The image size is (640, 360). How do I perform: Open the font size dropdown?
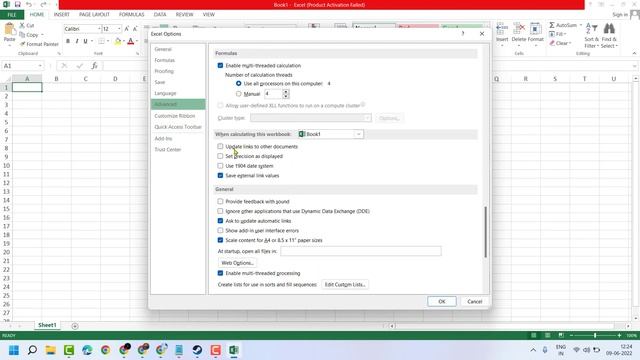(119, 29)
